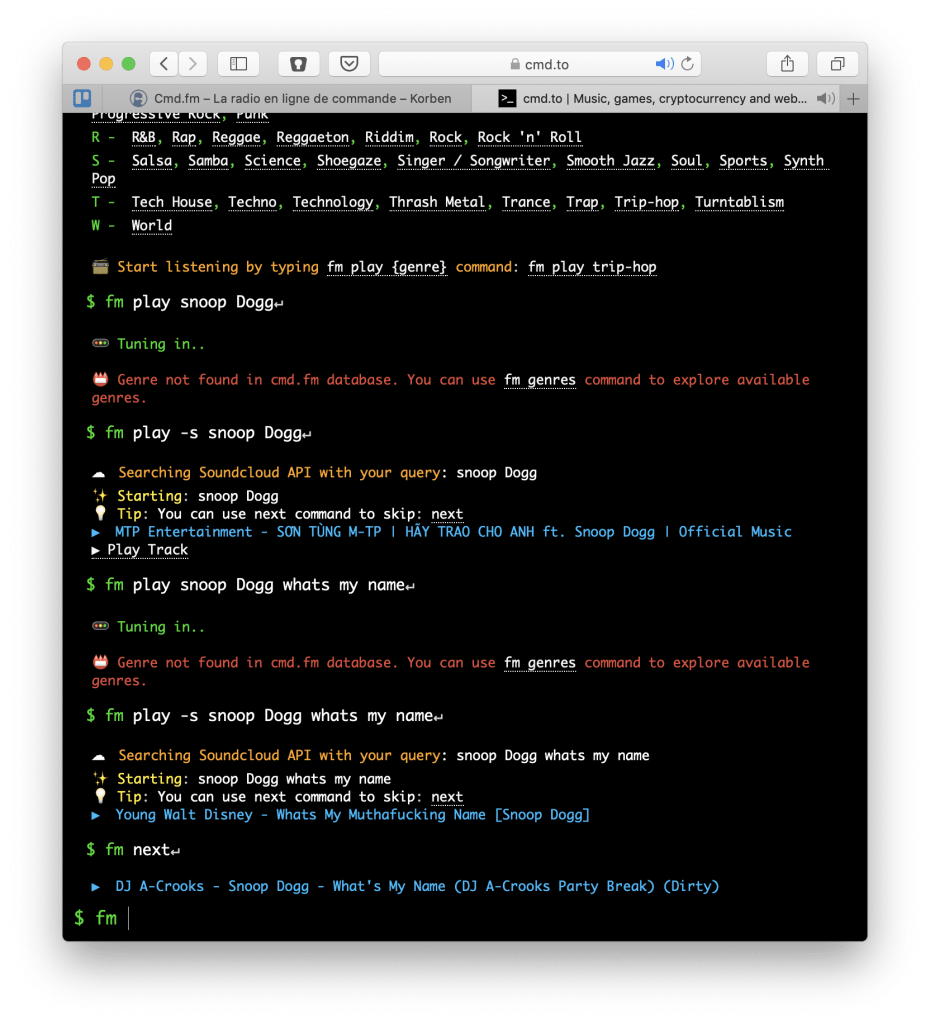Viewport: 930px width, 1024px height.
Task: Open the pinned blue bookmark tab
Action: 82,99
